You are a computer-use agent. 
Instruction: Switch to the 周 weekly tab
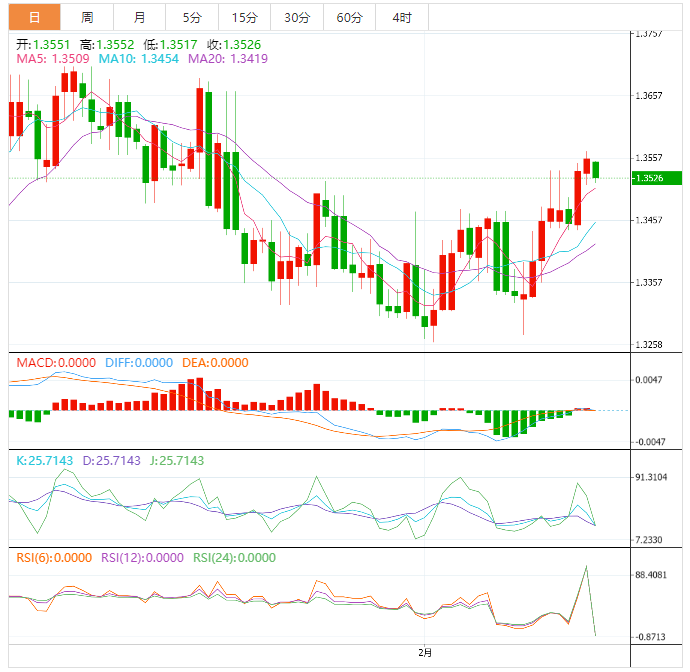[x=87, y=17]
